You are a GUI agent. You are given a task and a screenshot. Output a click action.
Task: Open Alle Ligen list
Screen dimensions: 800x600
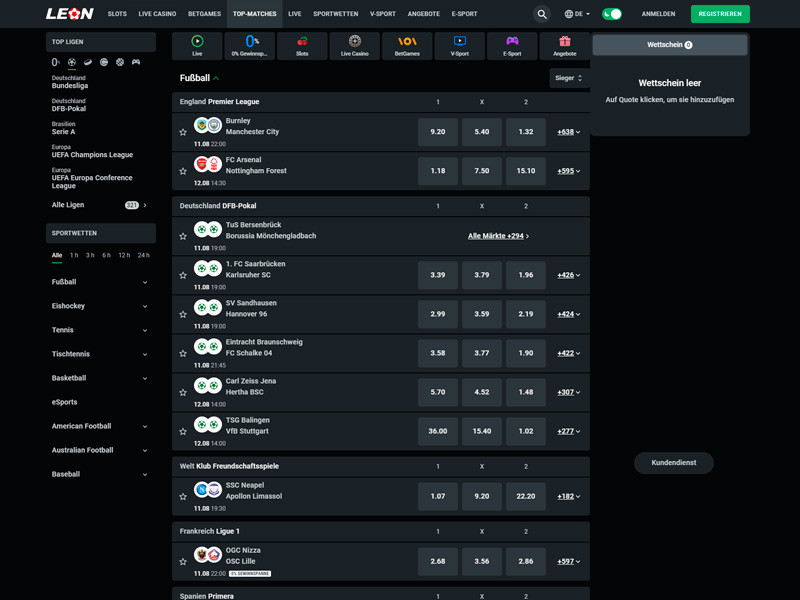(100, 205)
